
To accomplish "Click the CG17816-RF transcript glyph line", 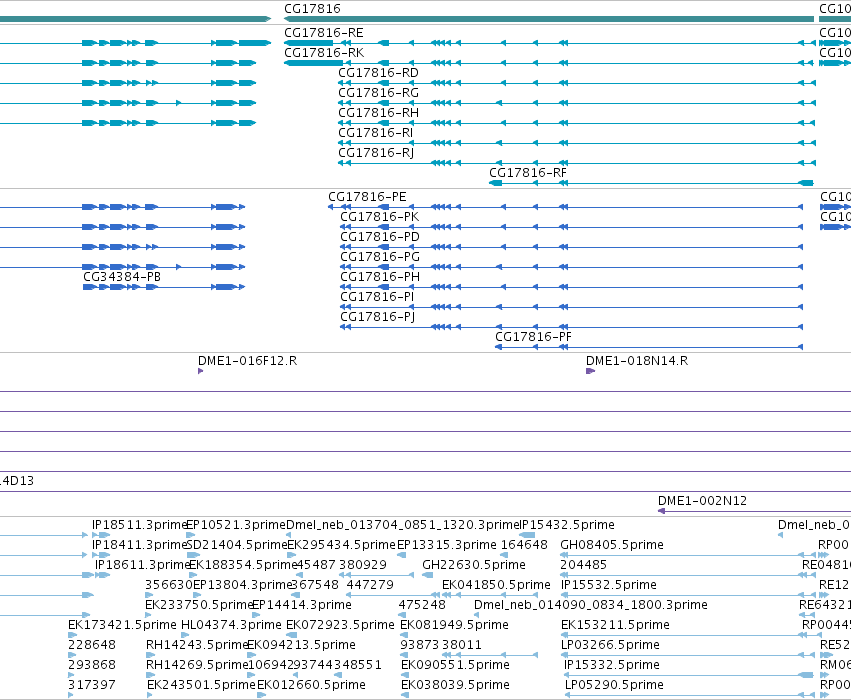I will pyautogui.click(x=651, y=183).
